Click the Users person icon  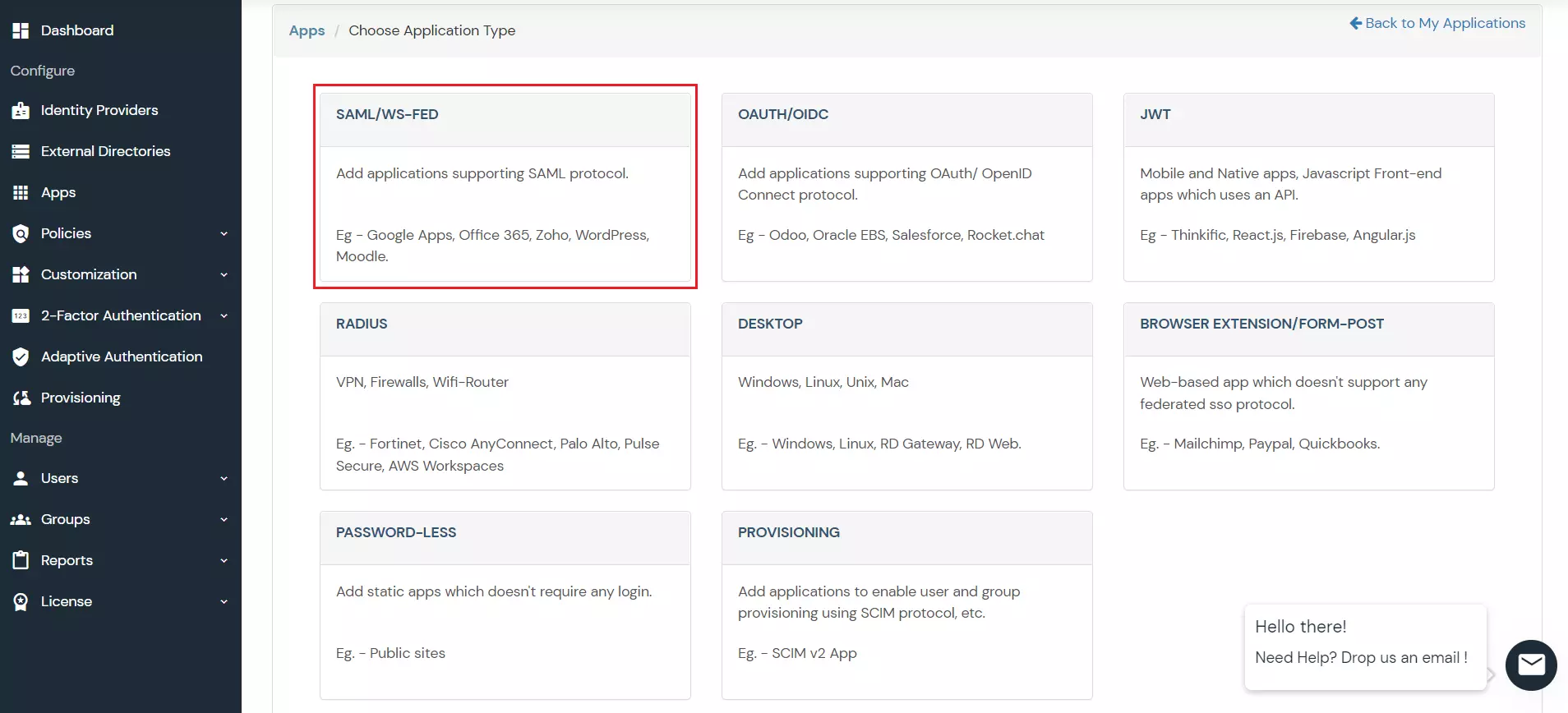(21, 478)
